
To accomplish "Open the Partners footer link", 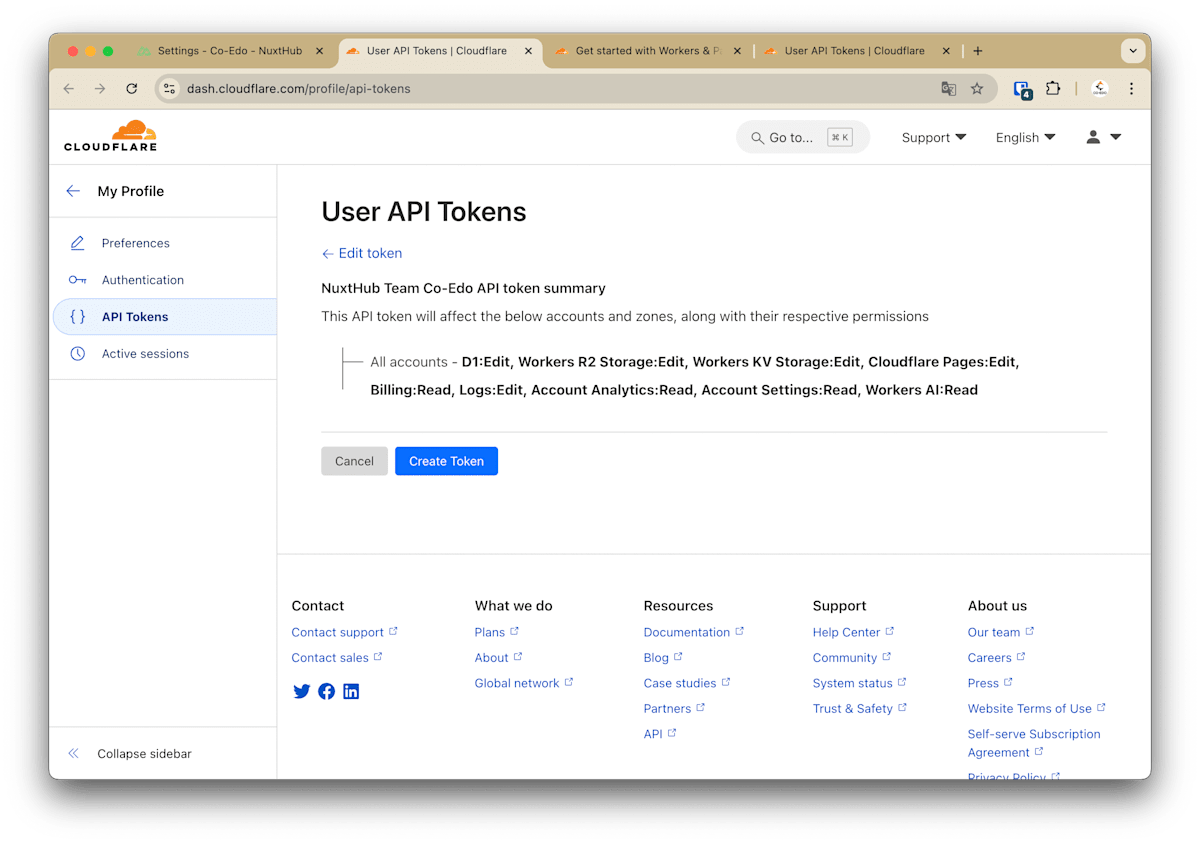I will [x=675, y=709].
